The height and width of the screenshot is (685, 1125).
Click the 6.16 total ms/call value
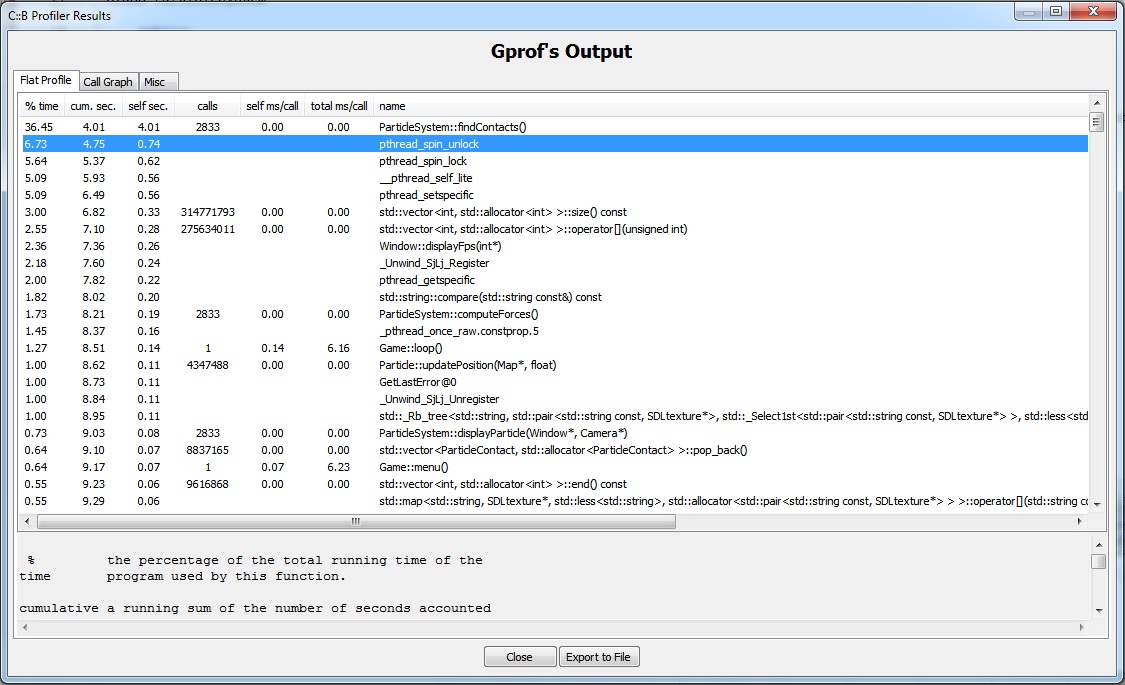(339, 349)
